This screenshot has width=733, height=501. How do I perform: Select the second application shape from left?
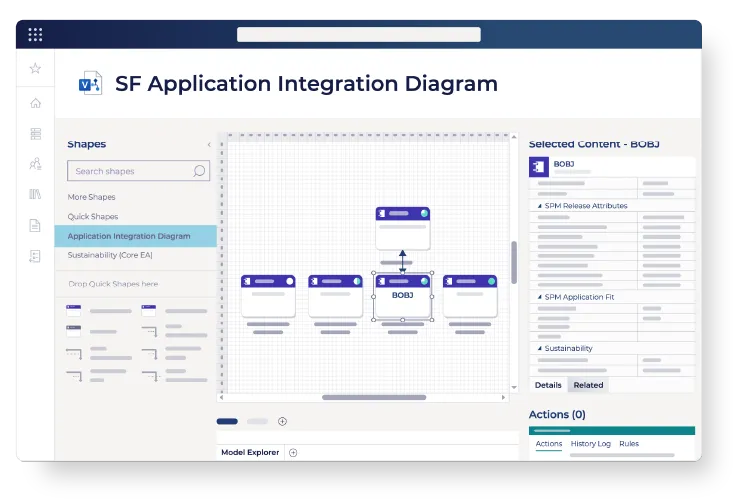(x=335, y=296)
